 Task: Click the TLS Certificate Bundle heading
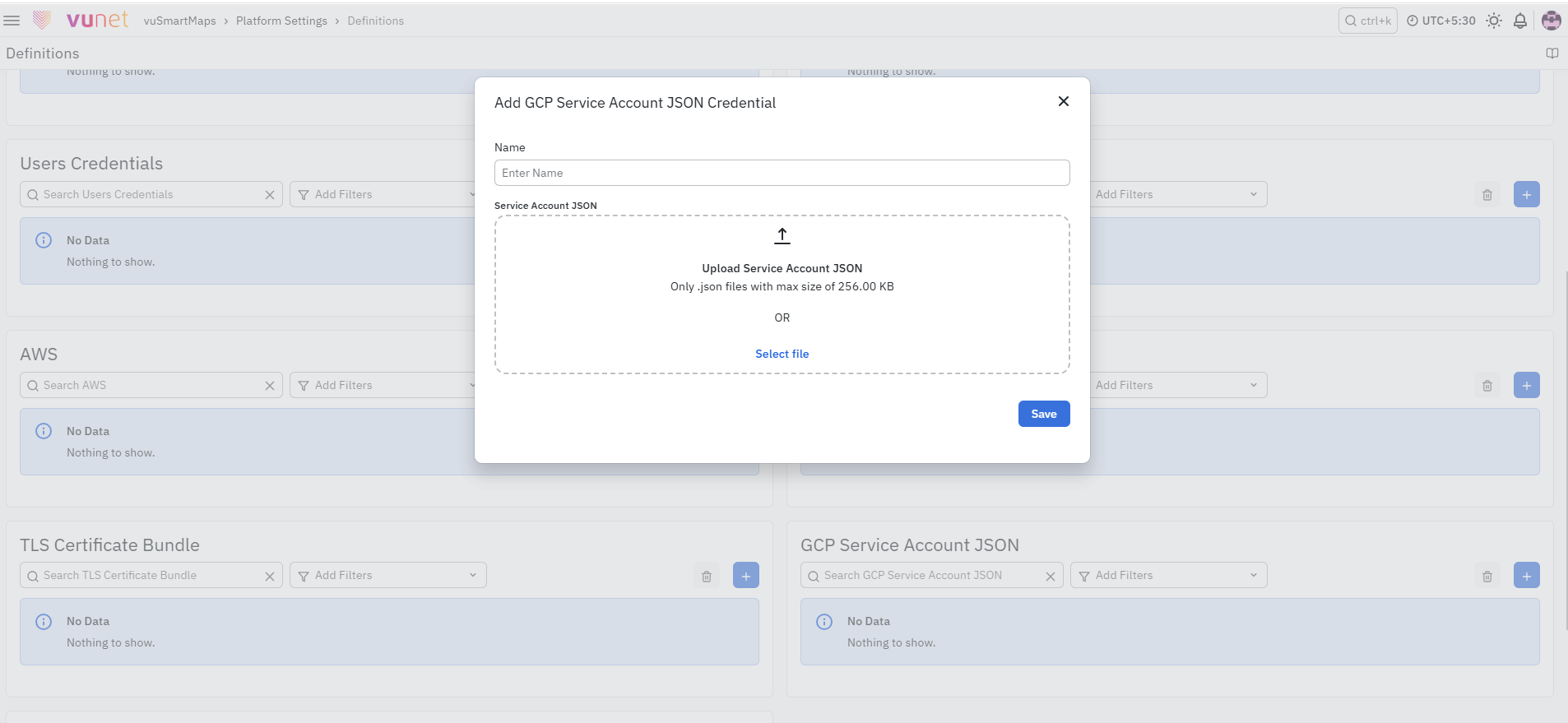pyautogui.click(x=109, y=545)
